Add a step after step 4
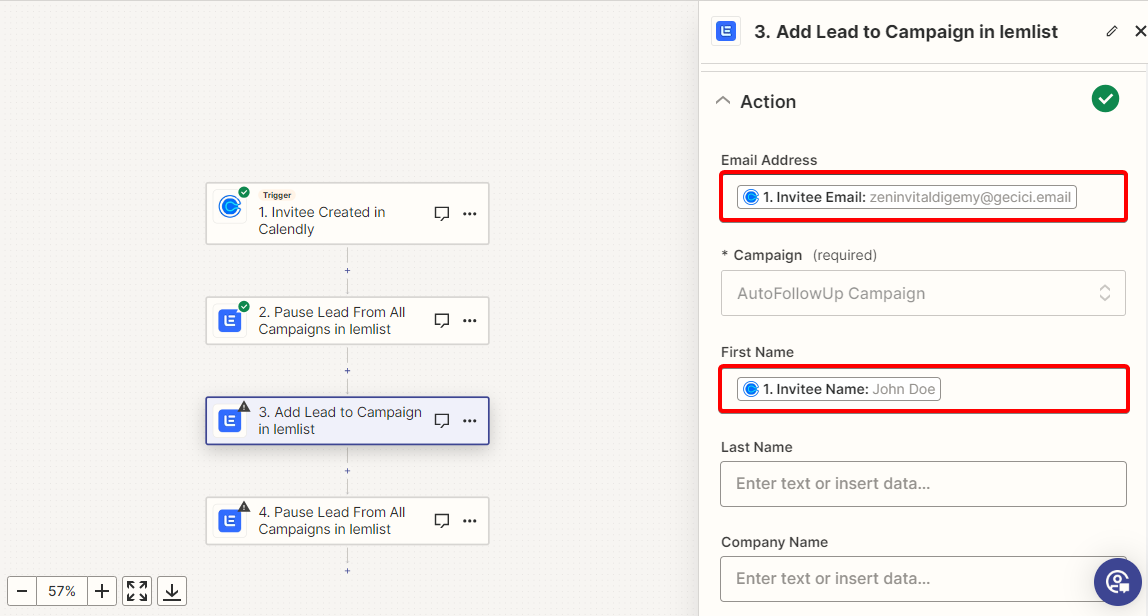This screenshot has width=1148, height=616. pyautogui.click(x=347, y=571)
